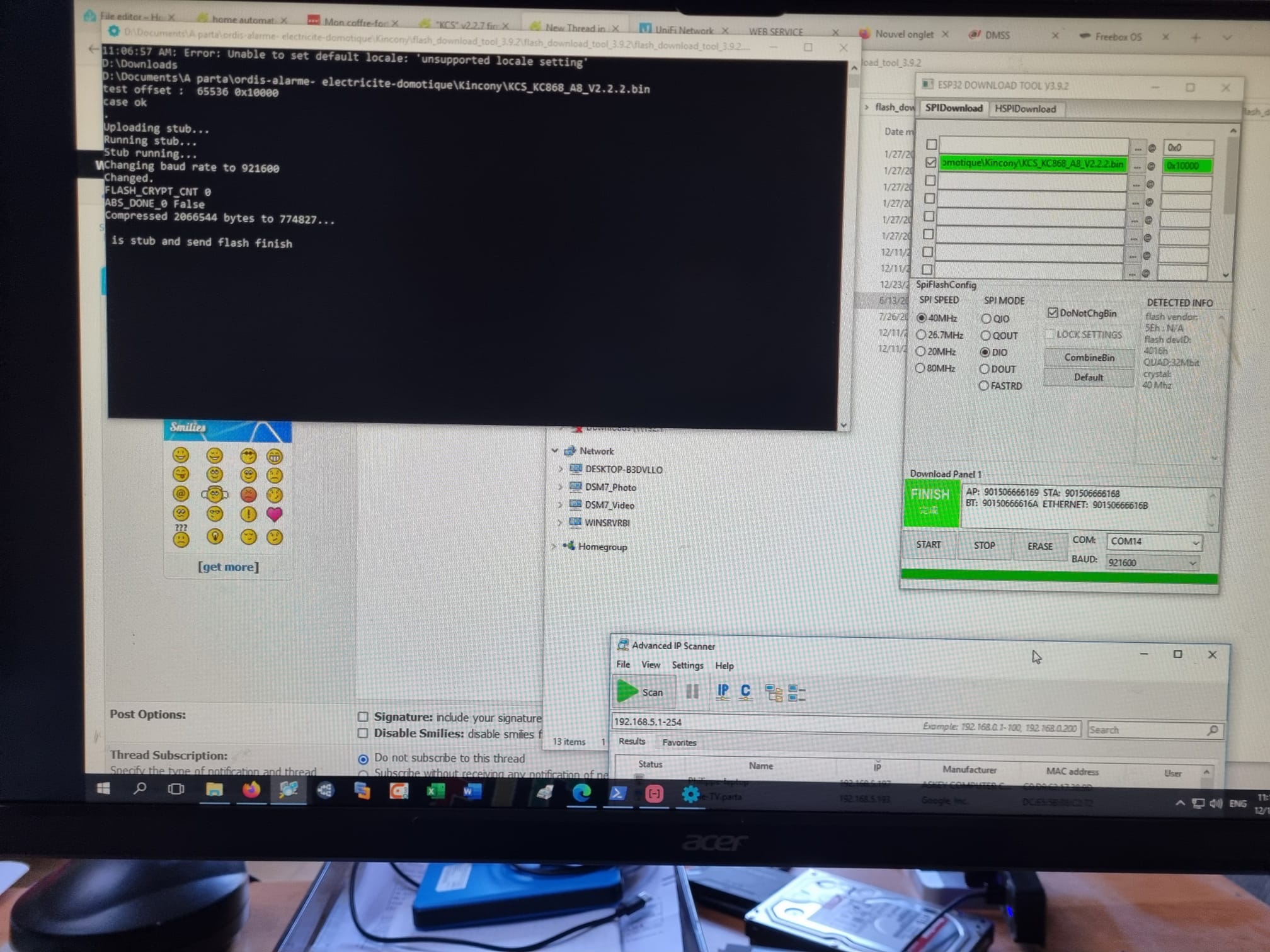
Task: Switch to Firefox on the taskbar
Action: point(251,790)
